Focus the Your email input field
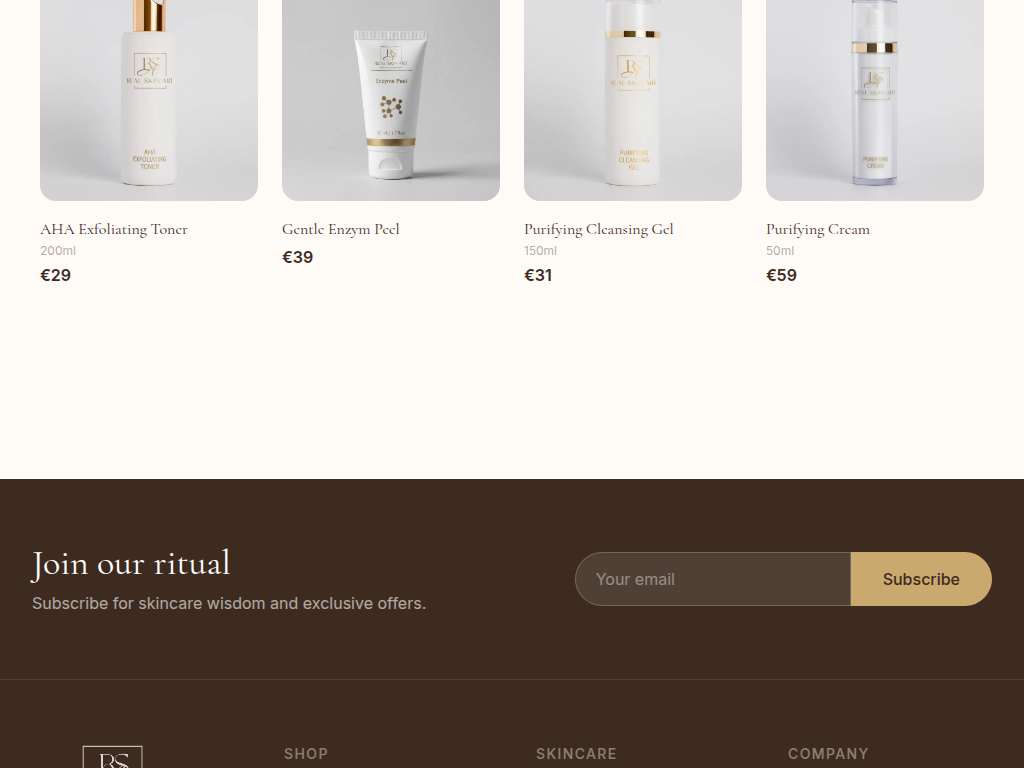The height and width of the screenshot is (768, 1024). click(x=713, y=579)
